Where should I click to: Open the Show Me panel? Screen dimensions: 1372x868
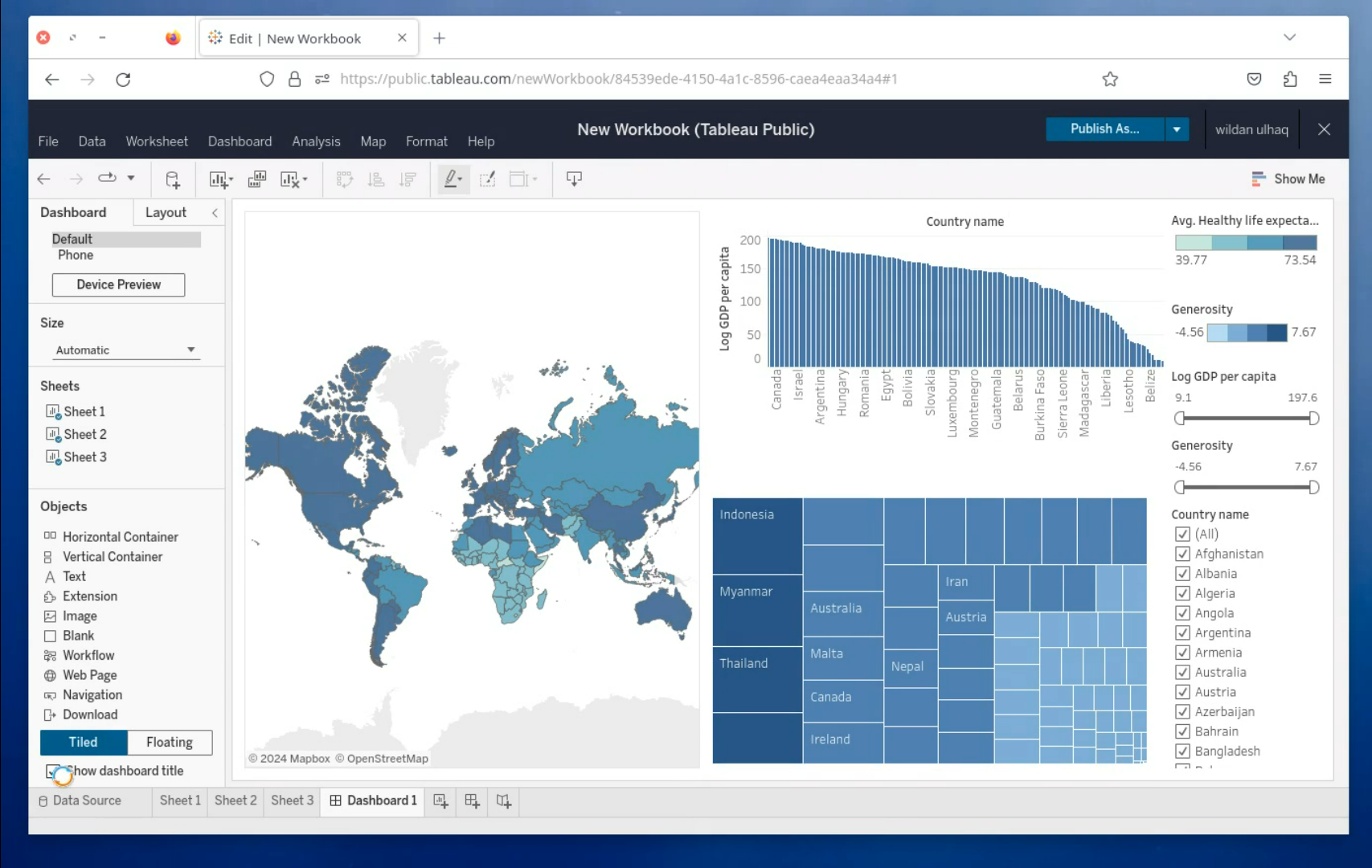tap(1288, 178)
